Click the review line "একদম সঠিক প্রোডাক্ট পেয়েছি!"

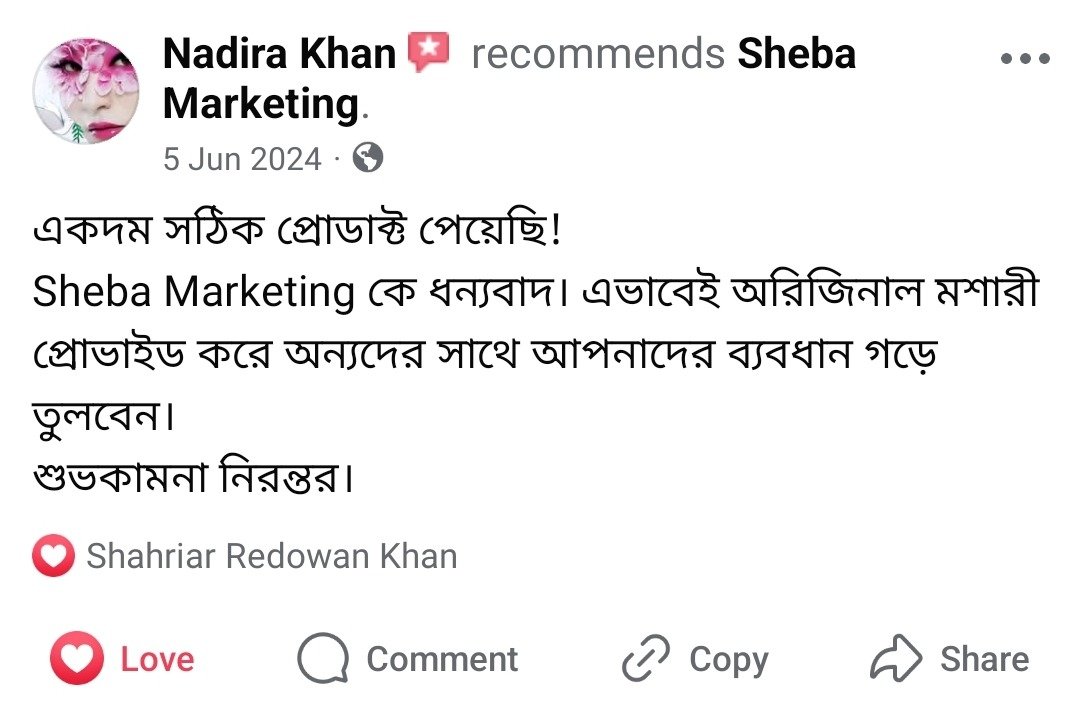click(x=298, y=233)
